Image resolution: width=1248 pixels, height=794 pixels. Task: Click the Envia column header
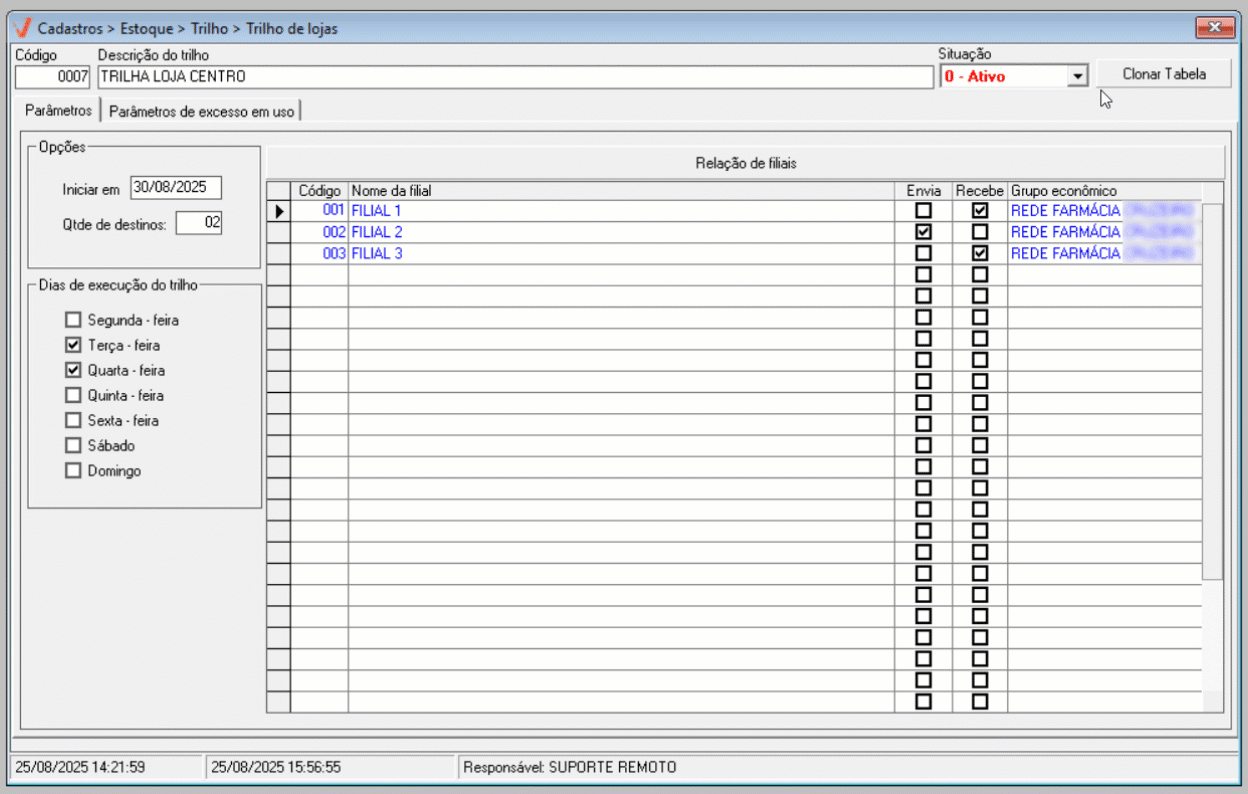[x=923, y=191]
